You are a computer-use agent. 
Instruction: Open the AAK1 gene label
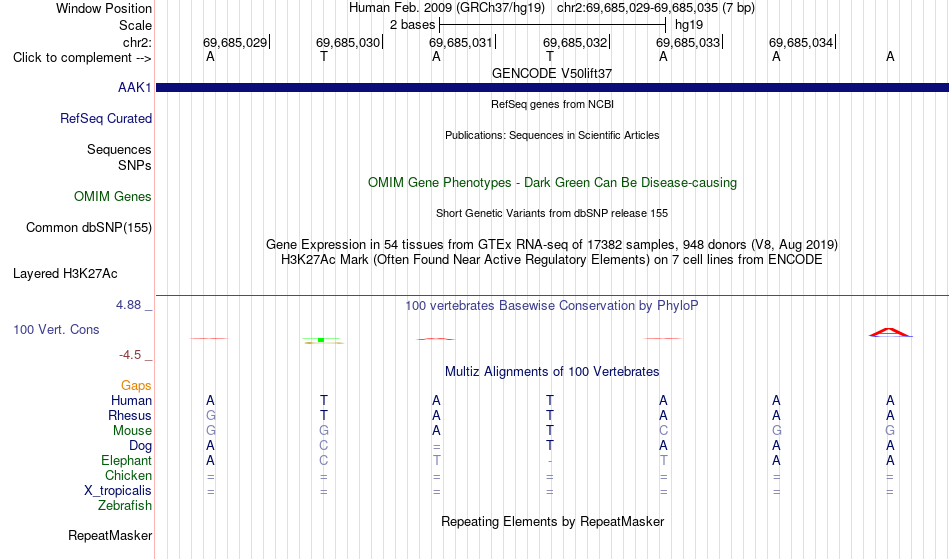click(135, 88)
